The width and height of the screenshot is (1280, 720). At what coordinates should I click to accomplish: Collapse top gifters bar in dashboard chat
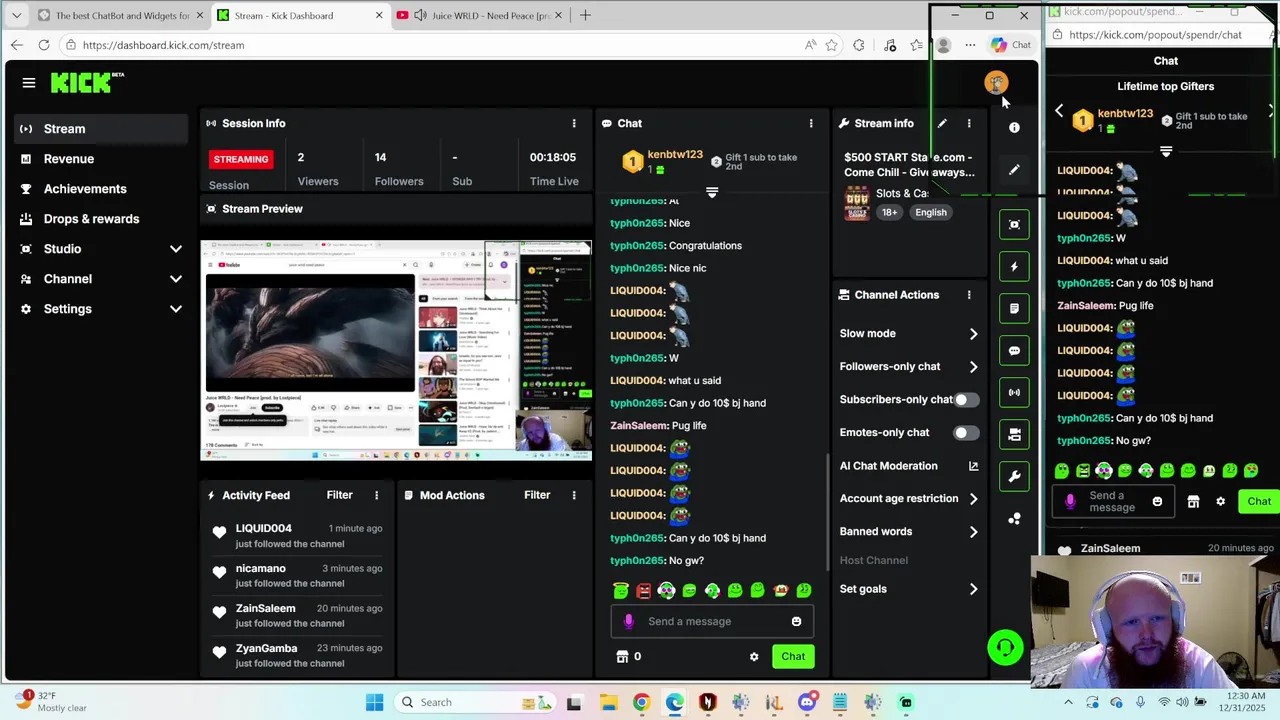coord(712,192)
